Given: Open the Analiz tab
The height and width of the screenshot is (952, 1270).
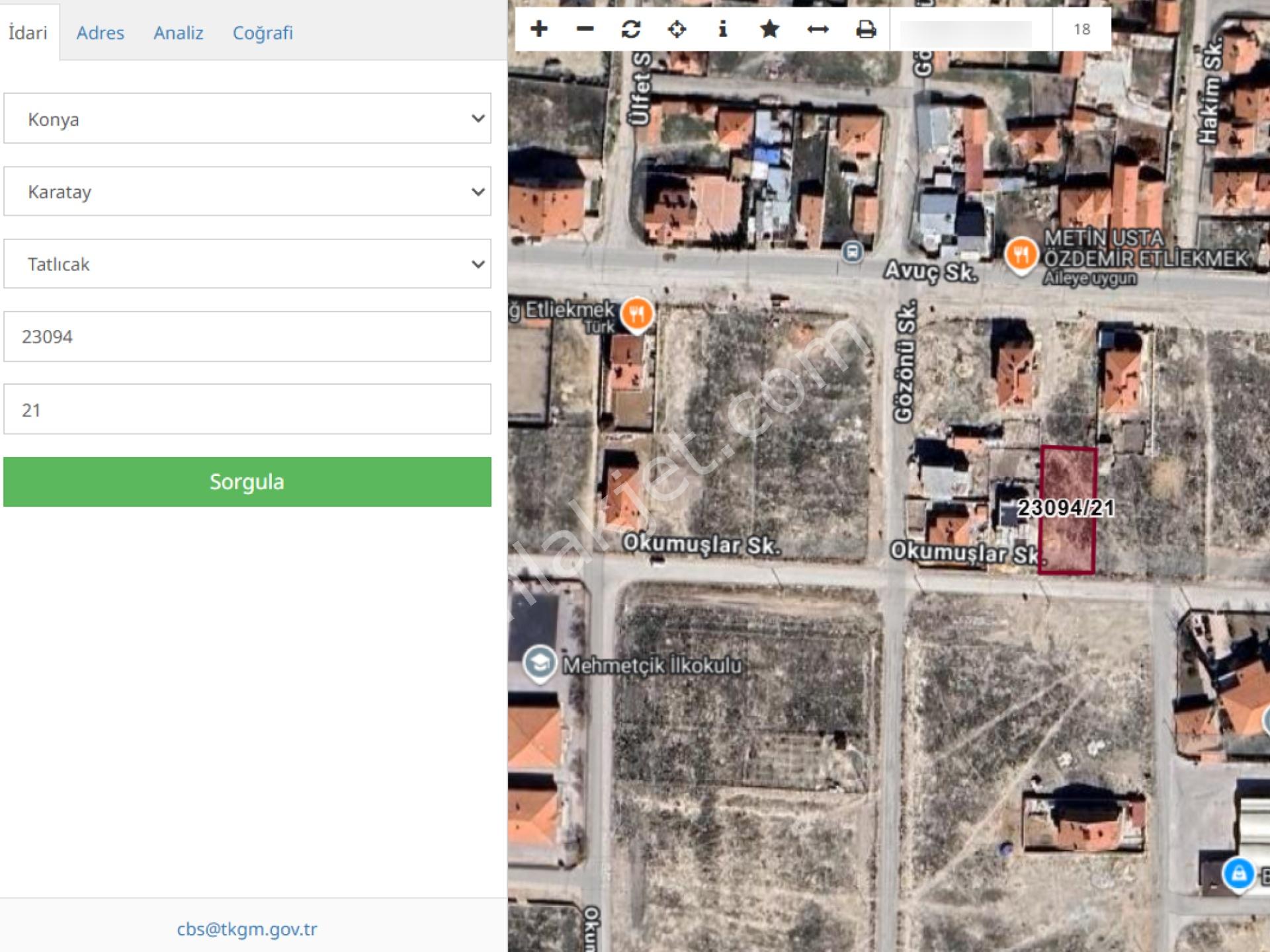Looking at the screenshot, I should 179,32.
